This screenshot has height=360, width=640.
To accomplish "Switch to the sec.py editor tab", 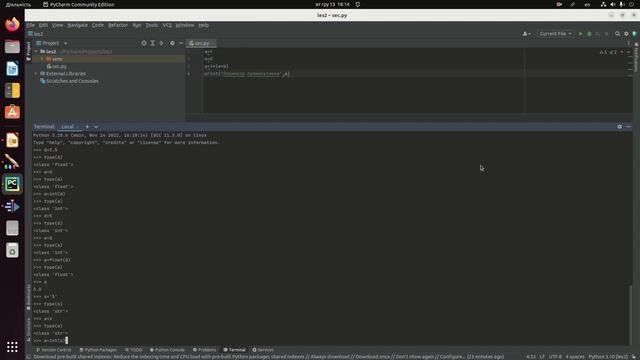I will click(x=201, y=43).
